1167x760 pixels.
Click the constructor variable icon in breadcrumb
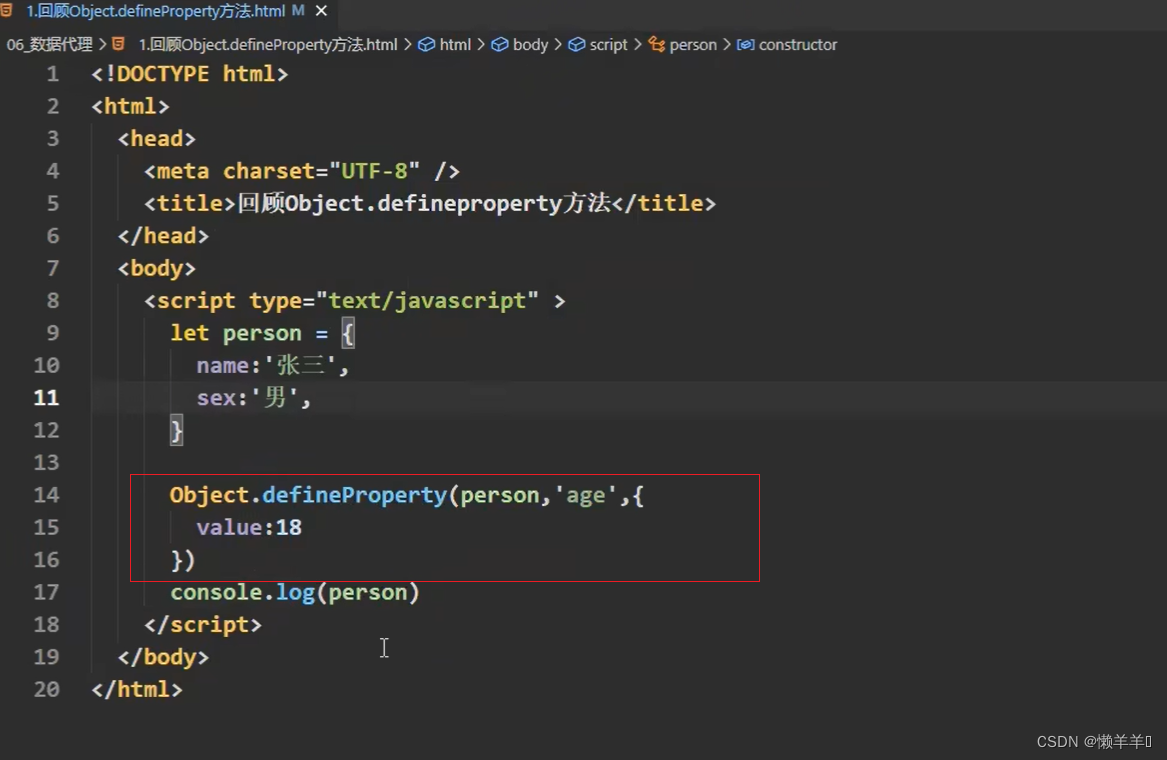745,45
